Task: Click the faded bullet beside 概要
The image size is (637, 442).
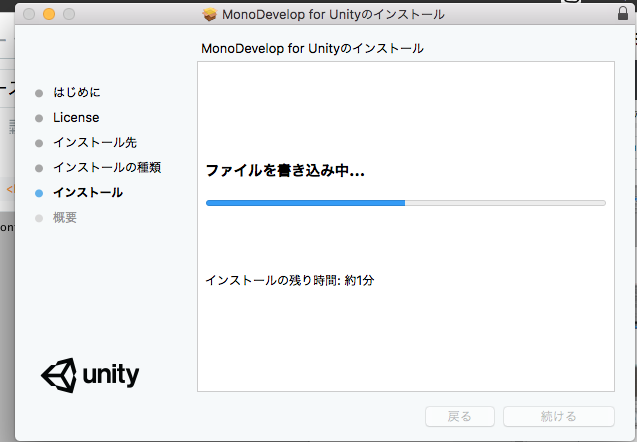Action: 39,219
